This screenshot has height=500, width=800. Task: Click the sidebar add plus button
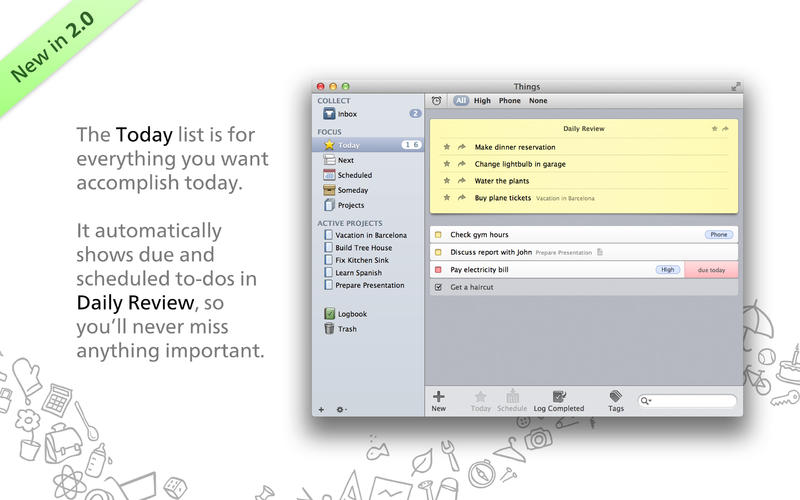click(x=321, y=409)
